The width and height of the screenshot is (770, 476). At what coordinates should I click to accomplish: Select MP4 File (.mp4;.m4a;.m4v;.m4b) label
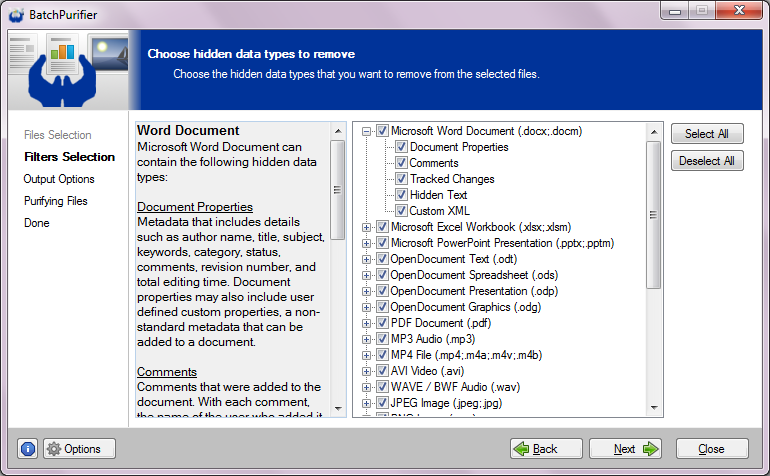coord(467,355)
